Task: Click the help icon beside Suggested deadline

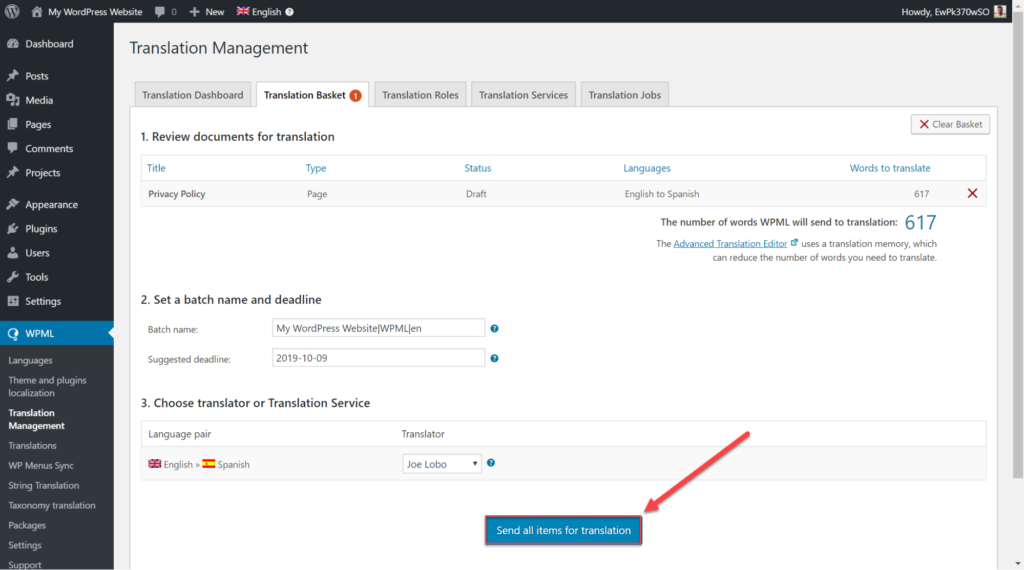Action: pyautogui.click(x=494, y=358)
